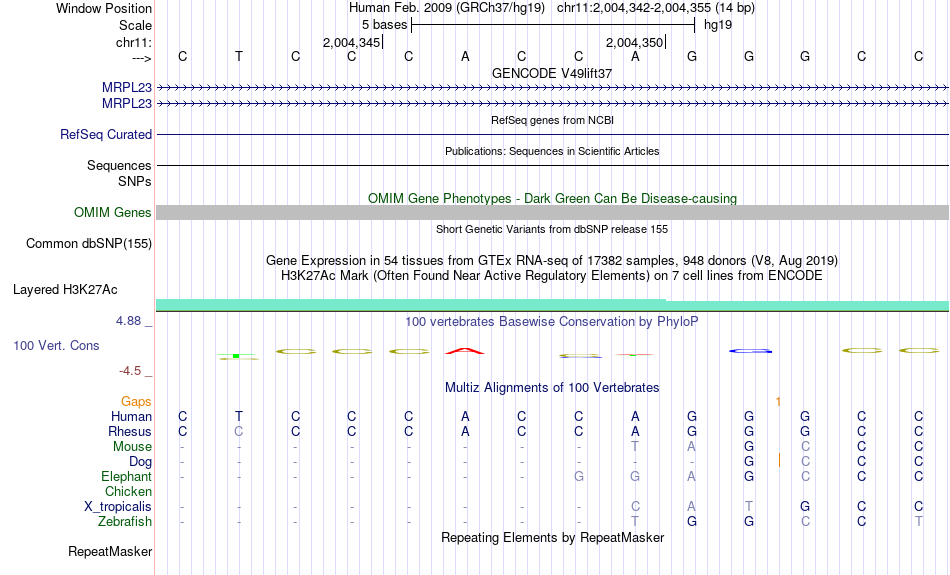The height and width of the screenshot is (575, 950).
Task: Click the orange insertion bar in Dog row
Action: [x=779, y=461]
